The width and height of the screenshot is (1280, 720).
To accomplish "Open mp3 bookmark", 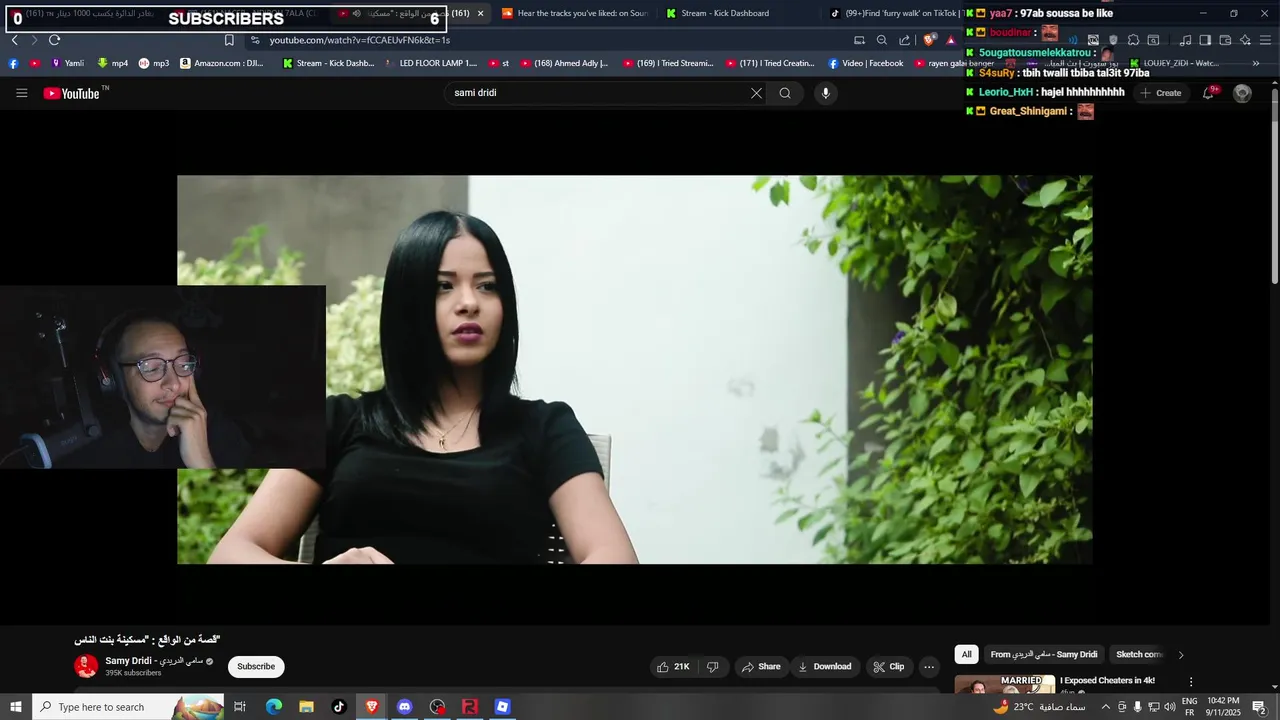I will coord(154,63).
